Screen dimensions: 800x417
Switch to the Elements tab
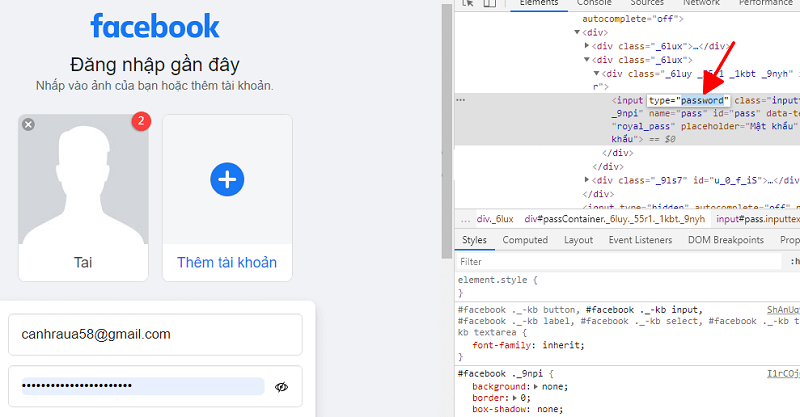[539, 3]
